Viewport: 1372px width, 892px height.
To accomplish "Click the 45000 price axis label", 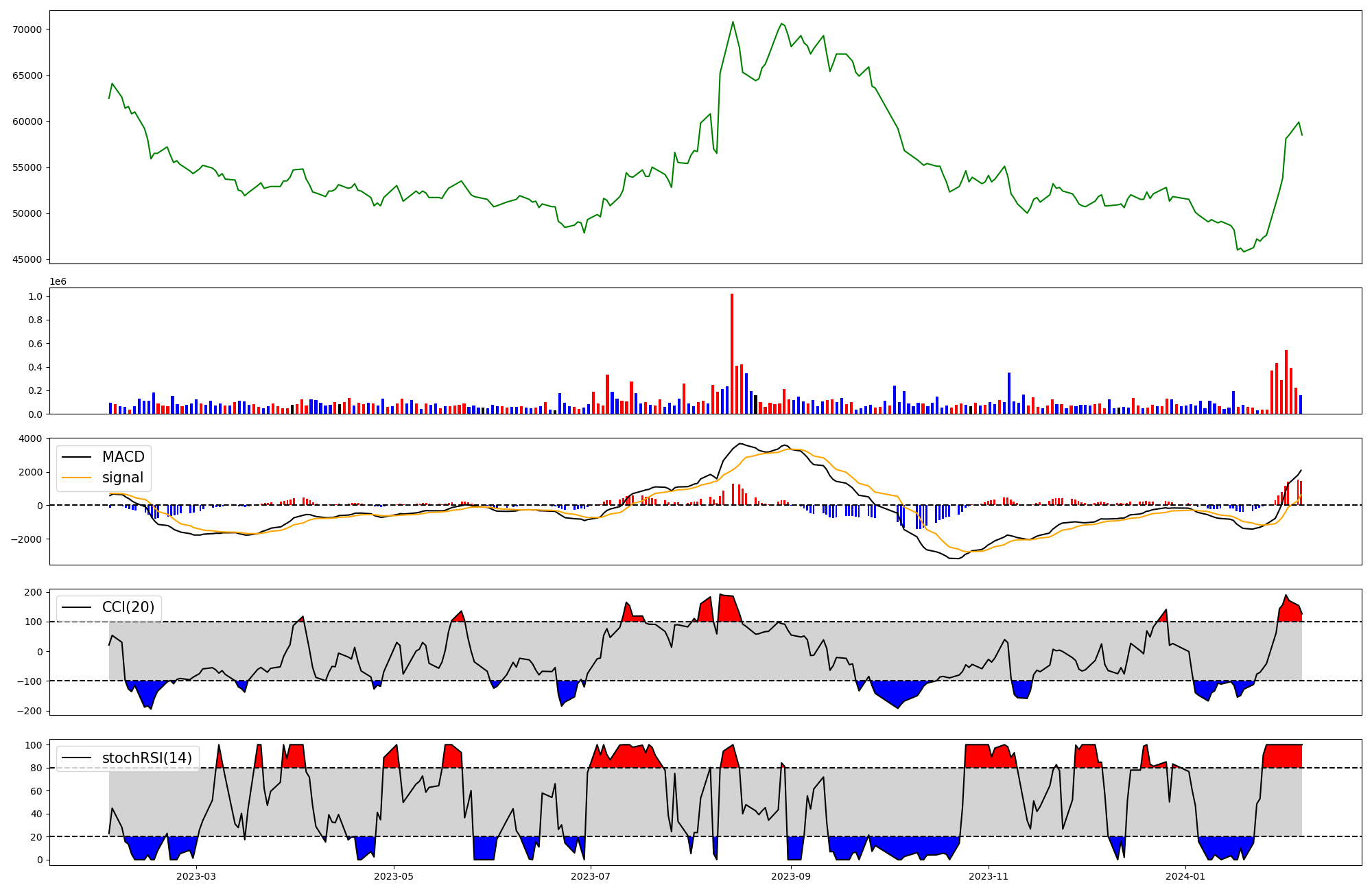I will pos(27,259).
